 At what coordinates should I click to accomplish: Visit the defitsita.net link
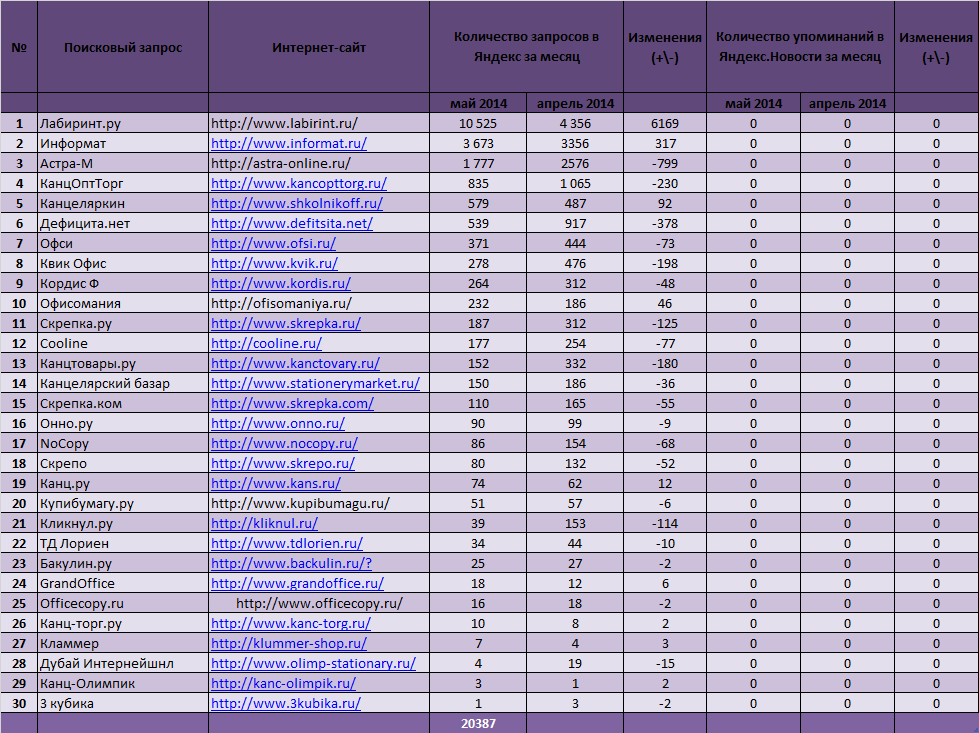tap(292, 224)
